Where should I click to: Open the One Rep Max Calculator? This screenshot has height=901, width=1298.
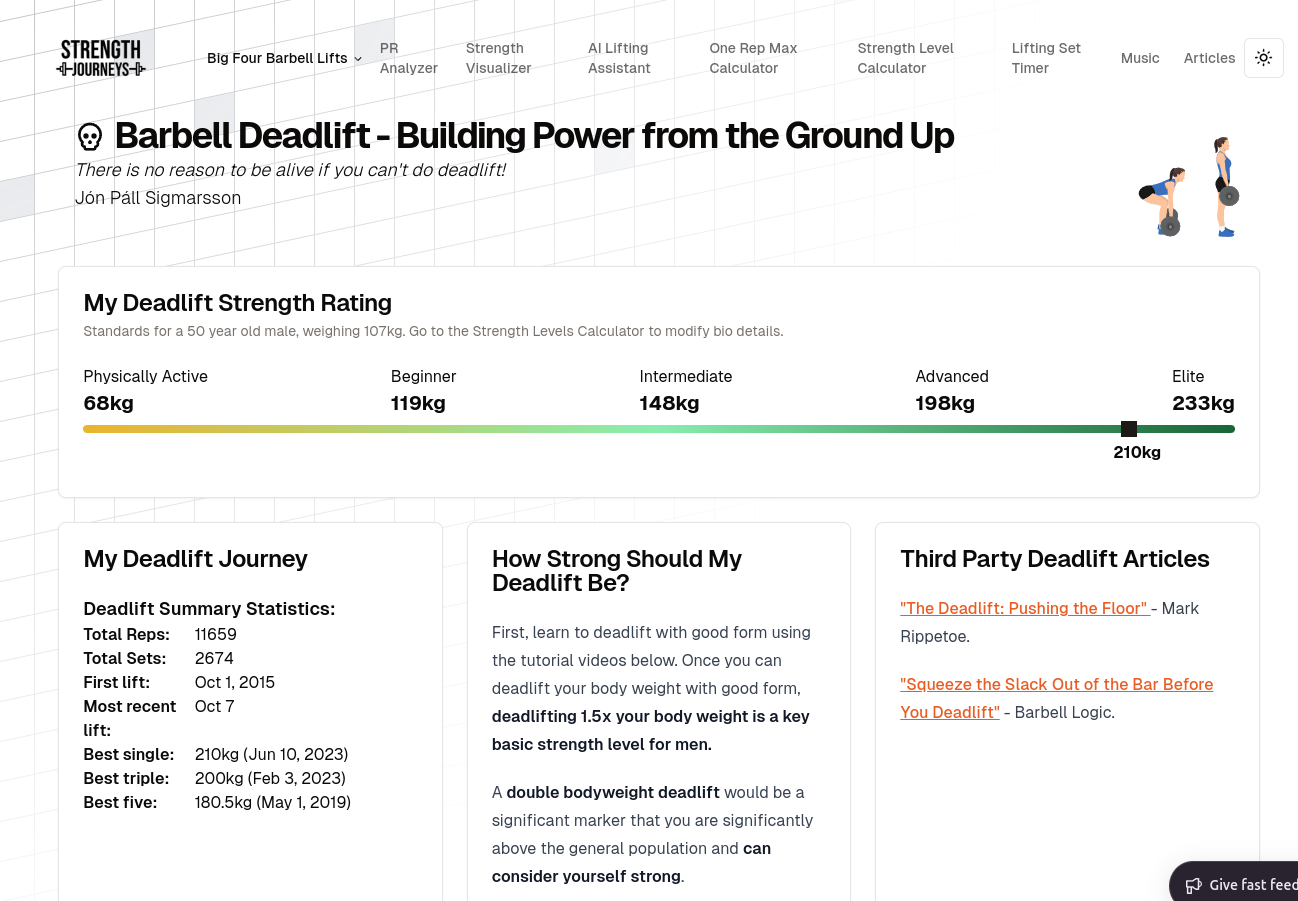(753, 58)
